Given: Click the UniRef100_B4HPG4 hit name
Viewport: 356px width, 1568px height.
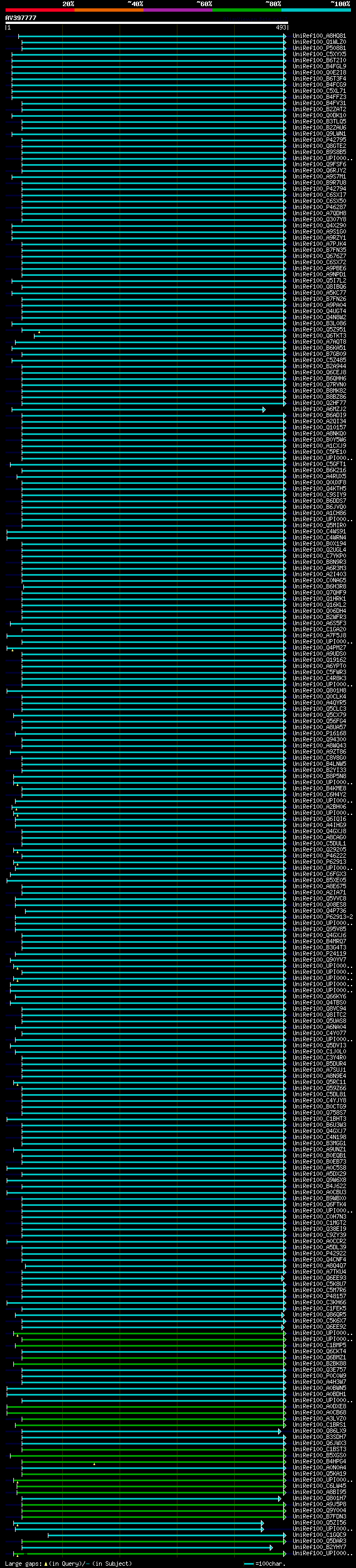Looking at the screenshot, I should tap(319, 1461).
